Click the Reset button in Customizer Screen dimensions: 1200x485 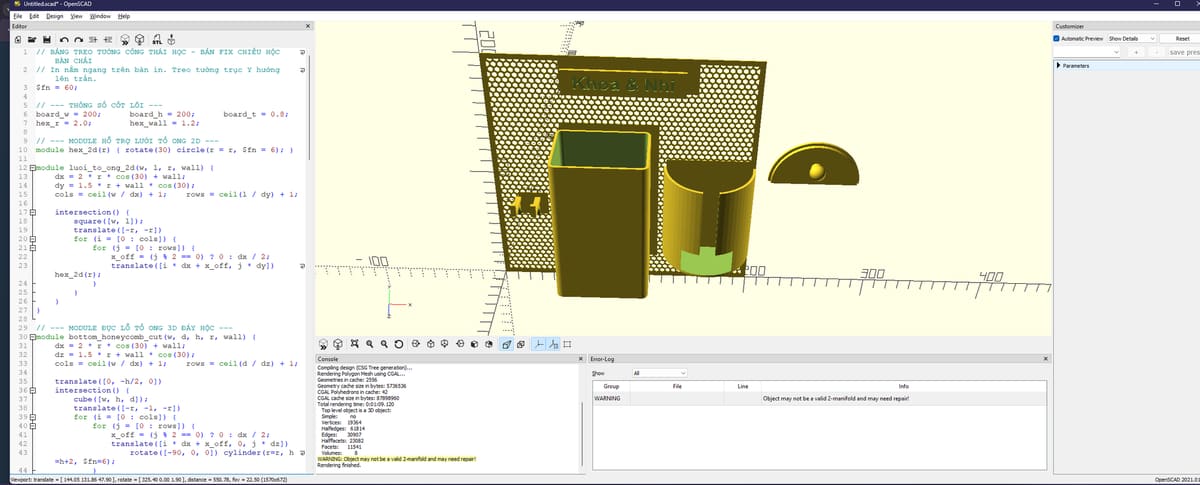pos(1181,38)
